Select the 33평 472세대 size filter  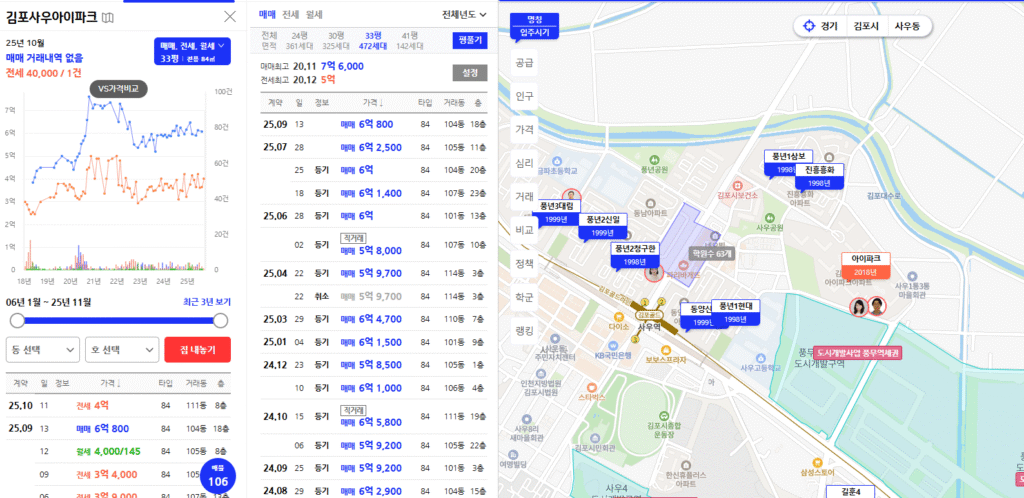pos(374,40)
